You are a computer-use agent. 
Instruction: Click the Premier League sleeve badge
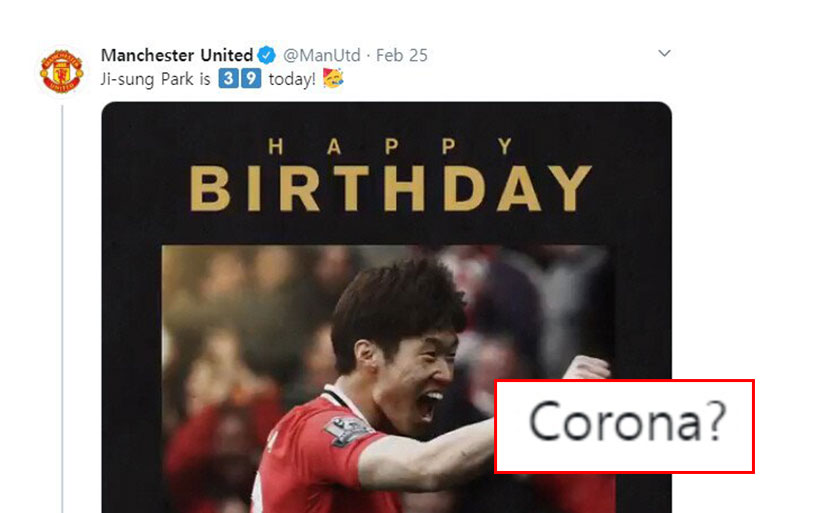point(347,431)
